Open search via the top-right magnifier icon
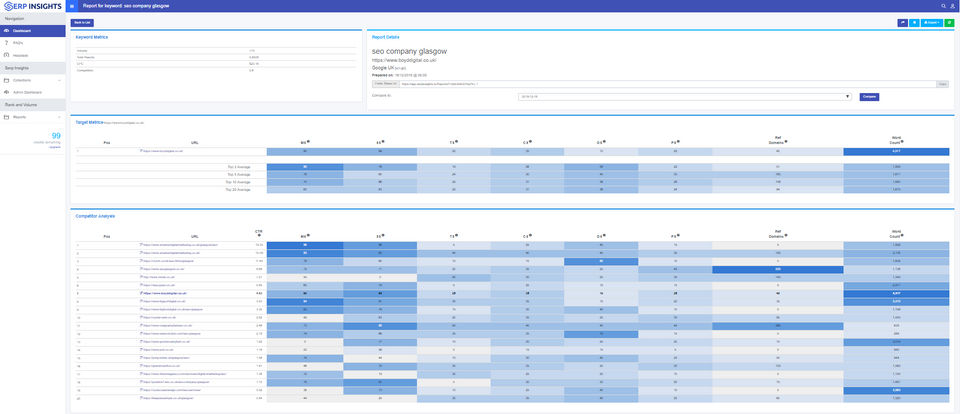Screen dimensions: 960x414 [943, 6]
